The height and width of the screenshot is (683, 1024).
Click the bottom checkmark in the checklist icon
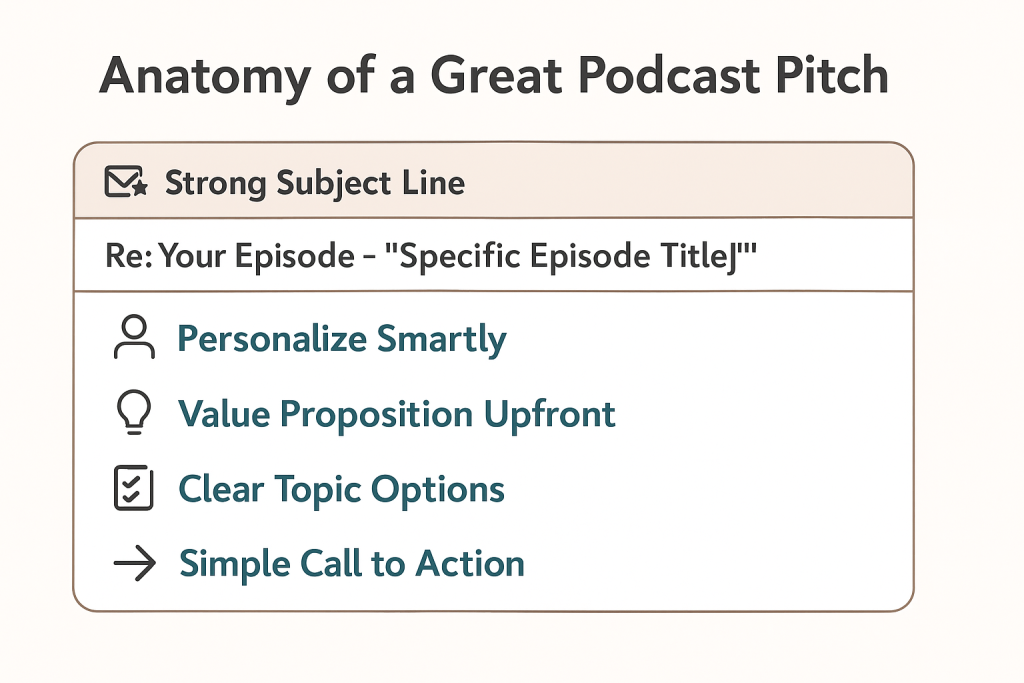pos(132,496)
